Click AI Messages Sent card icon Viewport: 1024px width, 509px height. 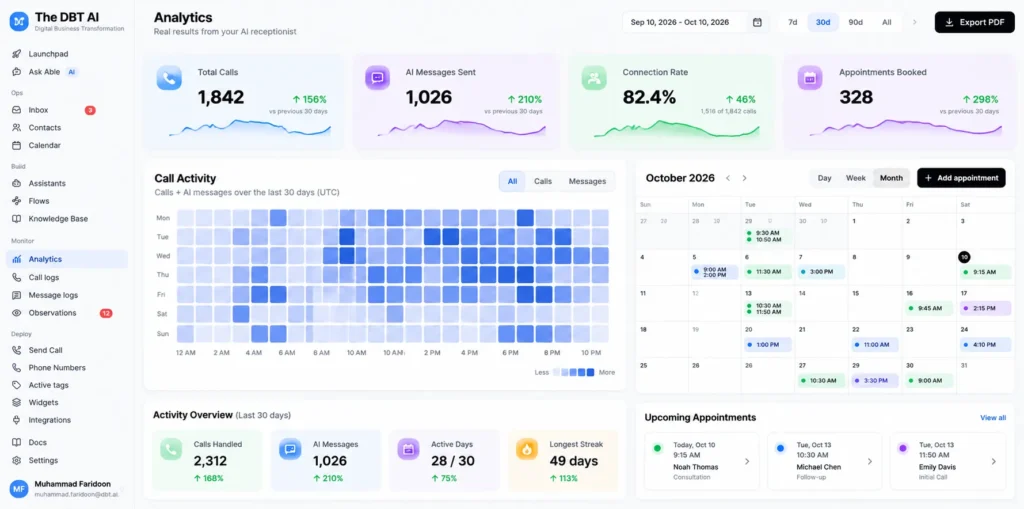pos(377,78)
